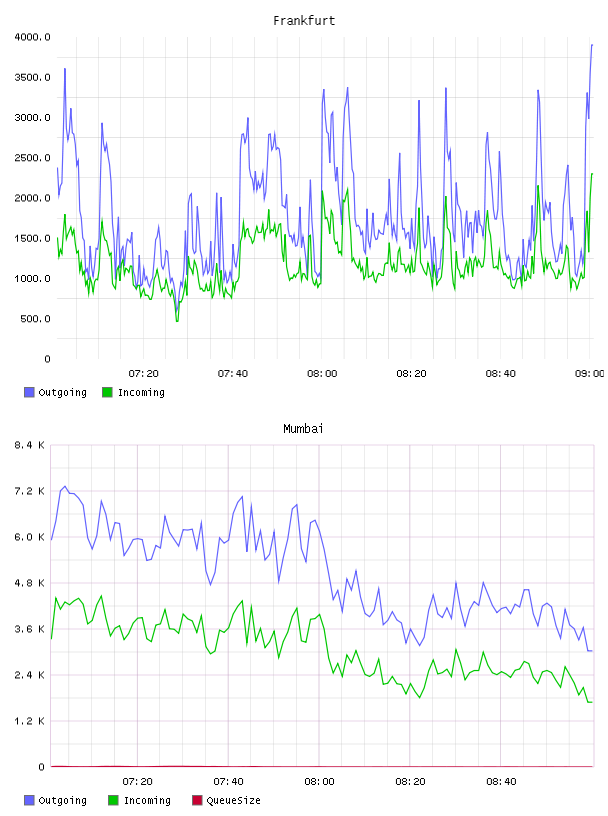Screen dimensions: 608x816
Task: Select the Incoming green swatch in Mumbai legend
Action: coord(113,800)
